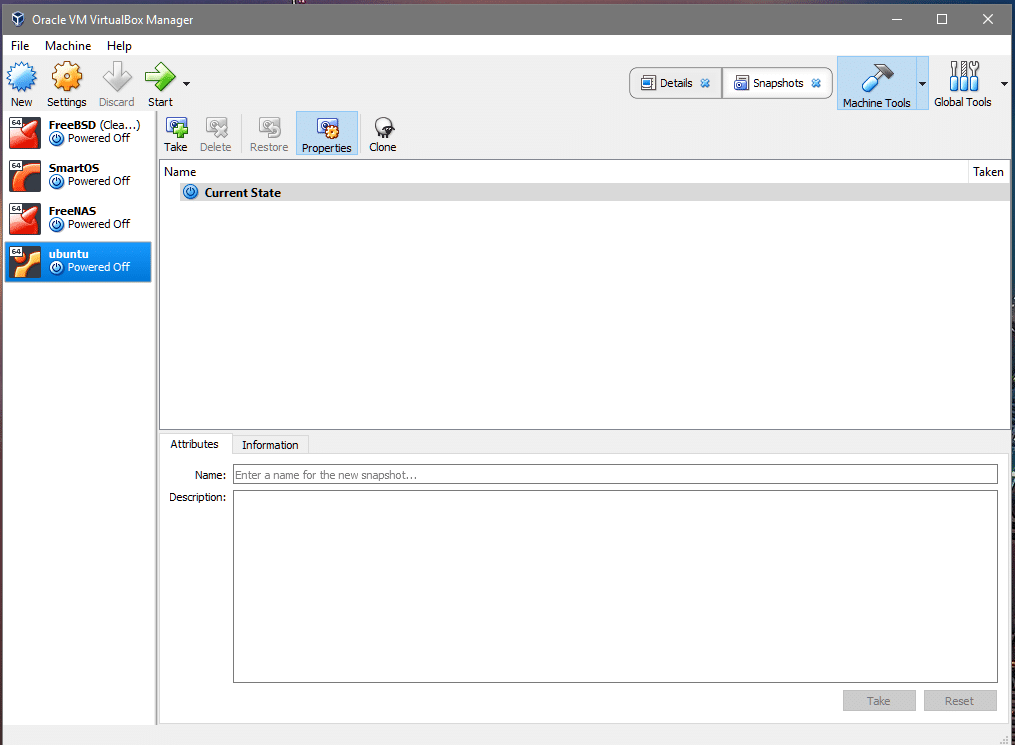Open Settings with the gear icon

click(x=67, y=77)
